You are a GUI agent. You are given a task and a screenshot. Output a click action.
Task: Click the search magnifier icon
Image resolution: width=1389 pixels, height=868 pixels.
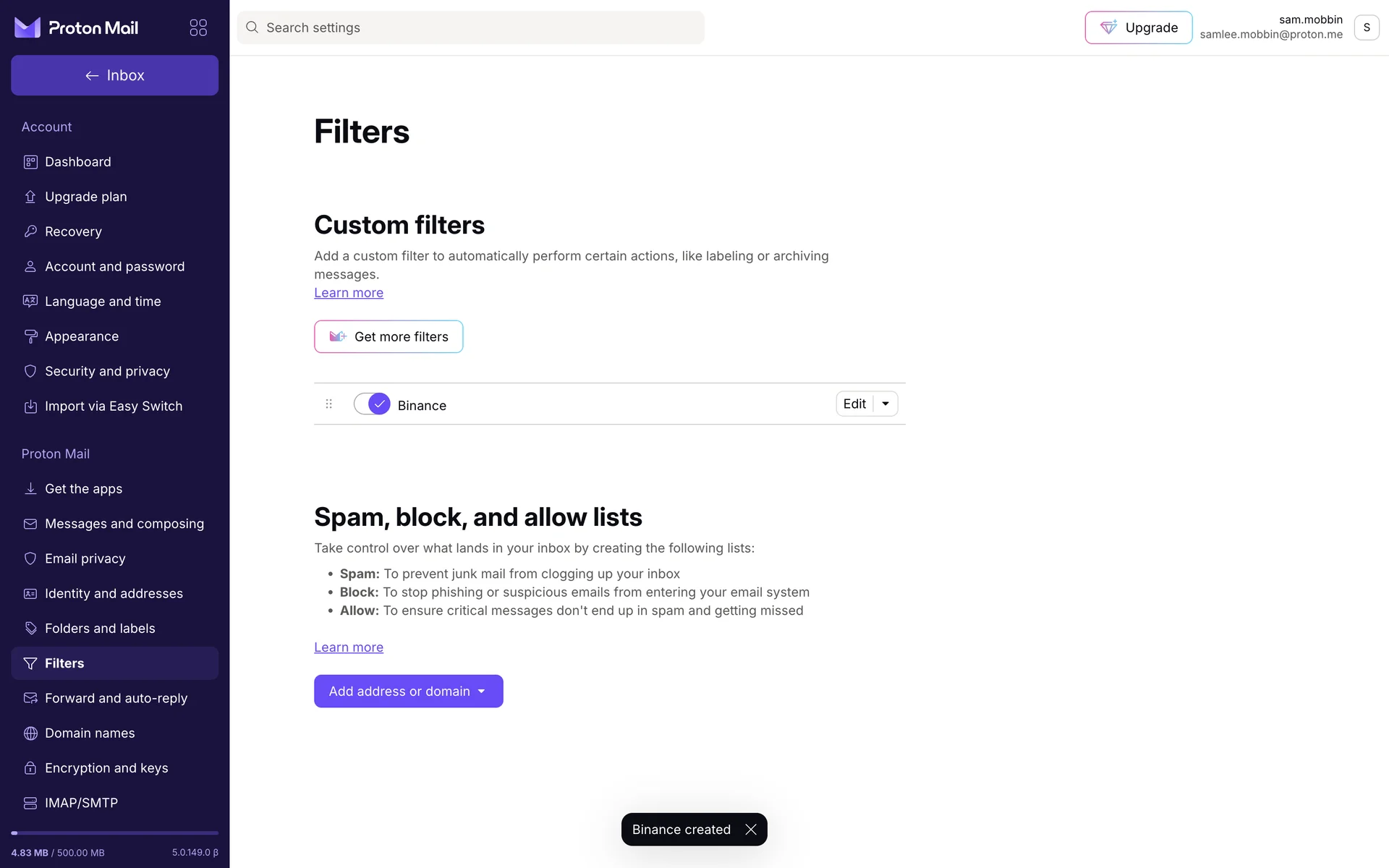click(x=252, y=27)
